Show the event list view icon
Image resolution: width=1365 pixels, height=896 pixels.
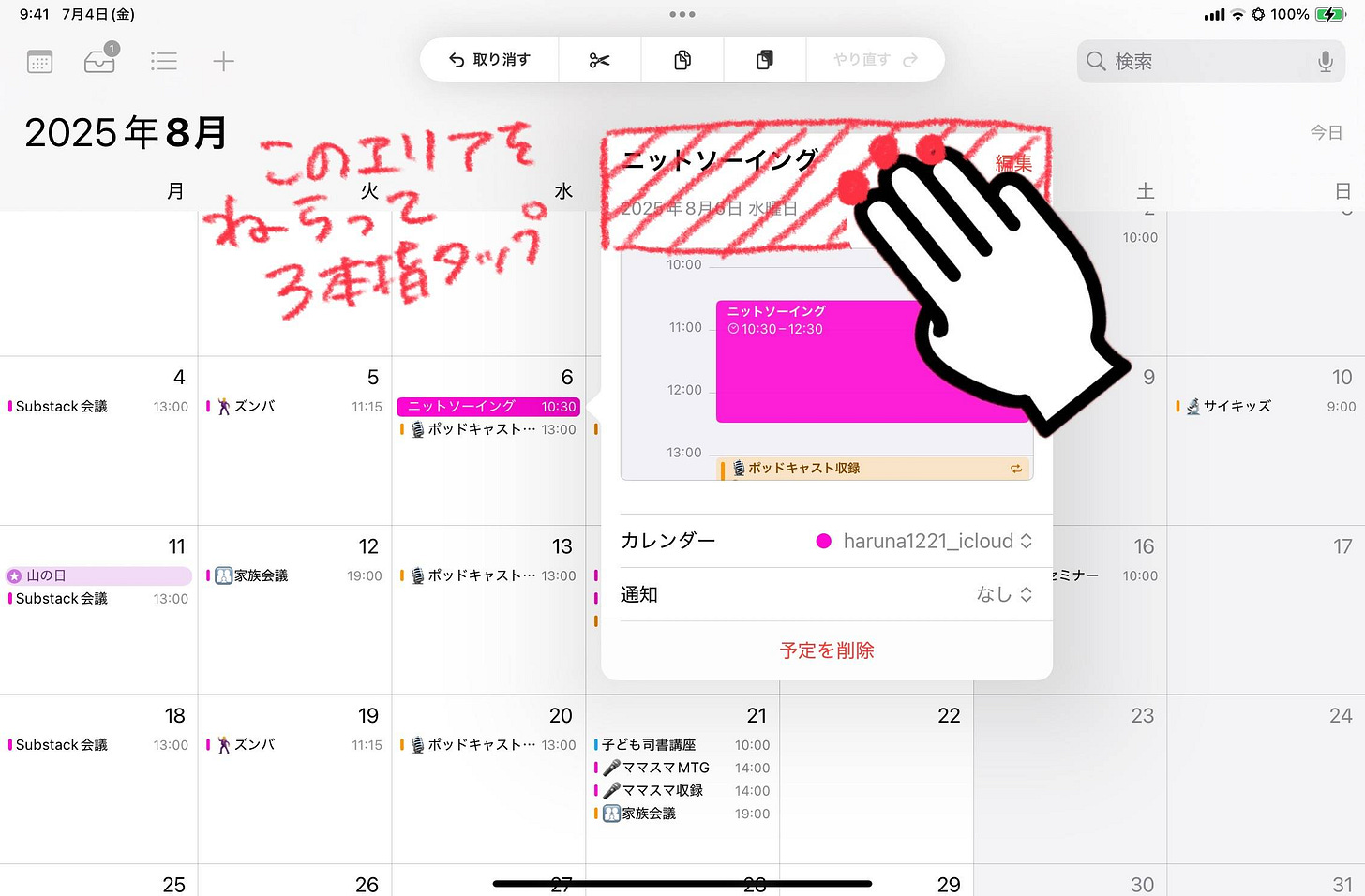point(164,62)
